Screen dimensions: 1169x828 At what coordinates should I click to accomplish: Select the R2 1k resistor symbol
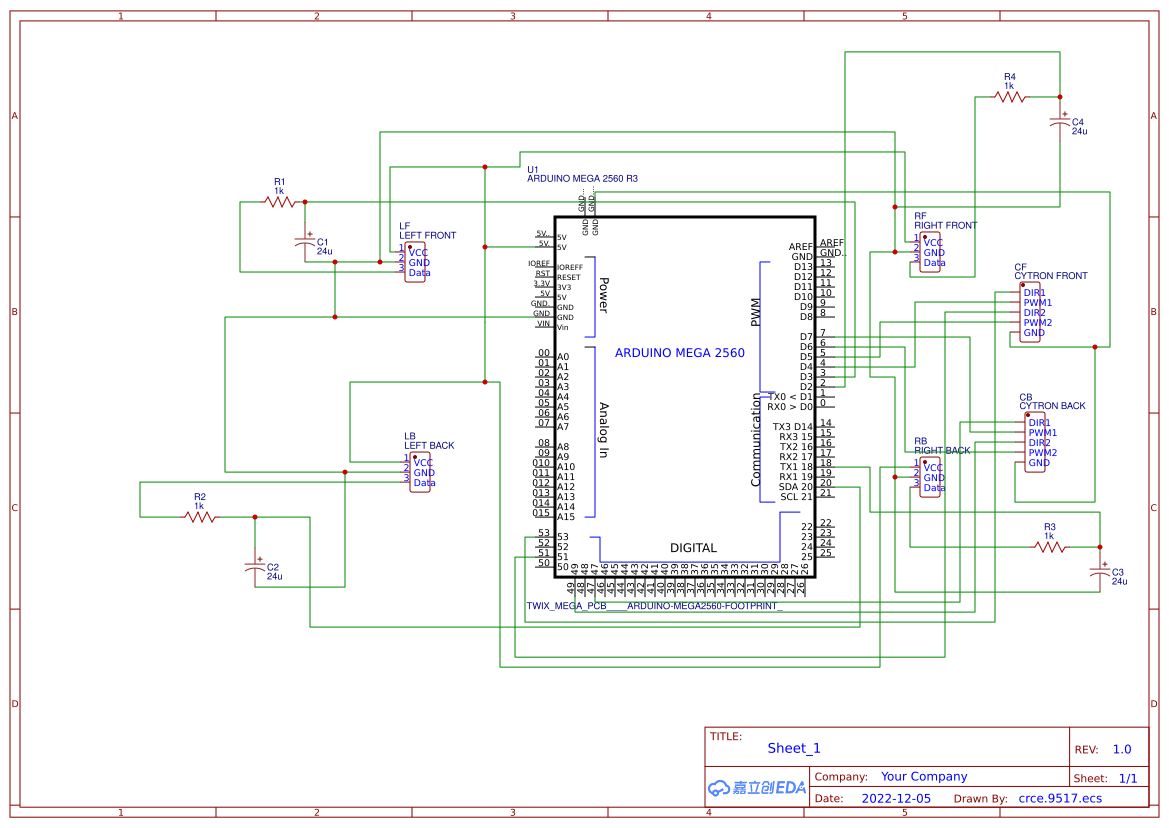(200, 516)
